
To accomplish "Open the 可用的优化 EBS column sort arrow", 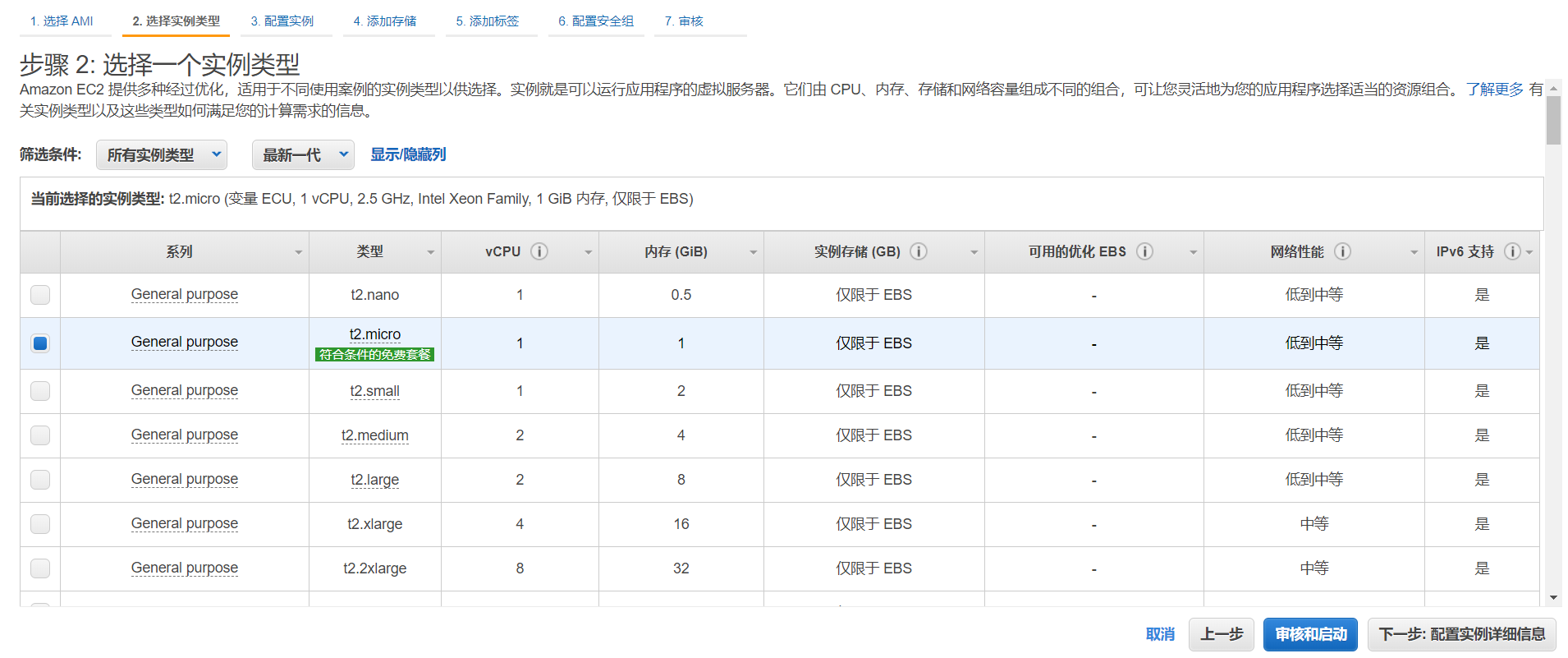I will [1194, 252].
